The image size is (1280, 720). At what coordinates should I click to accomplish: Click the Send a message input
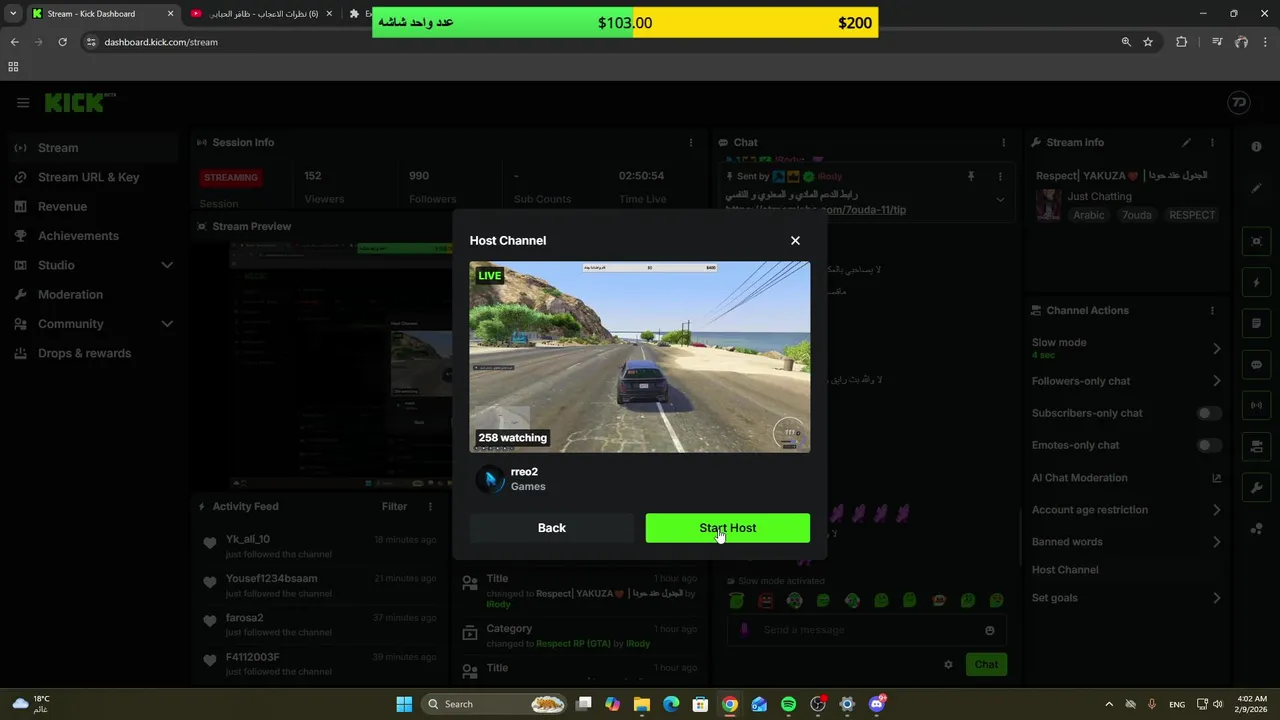866,630
